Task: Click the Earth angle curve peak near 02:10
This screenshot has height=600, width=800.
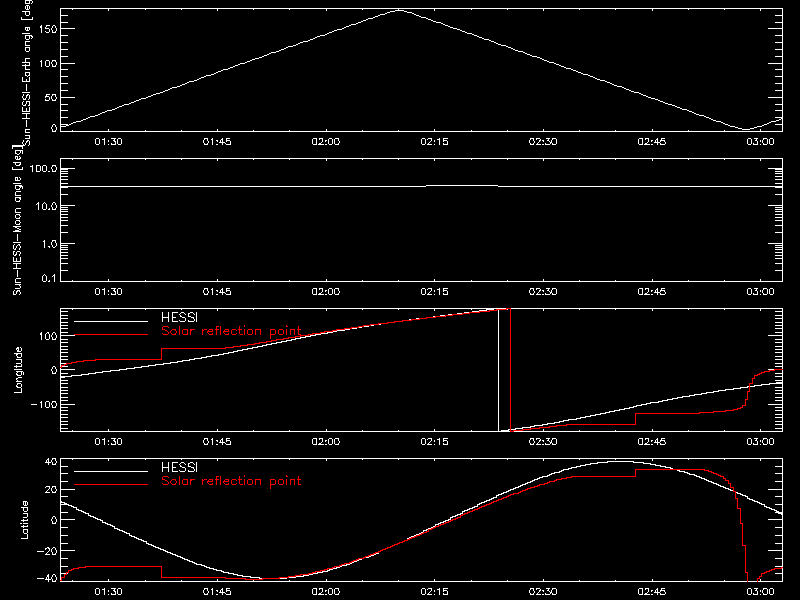Action: click(399, 10)
